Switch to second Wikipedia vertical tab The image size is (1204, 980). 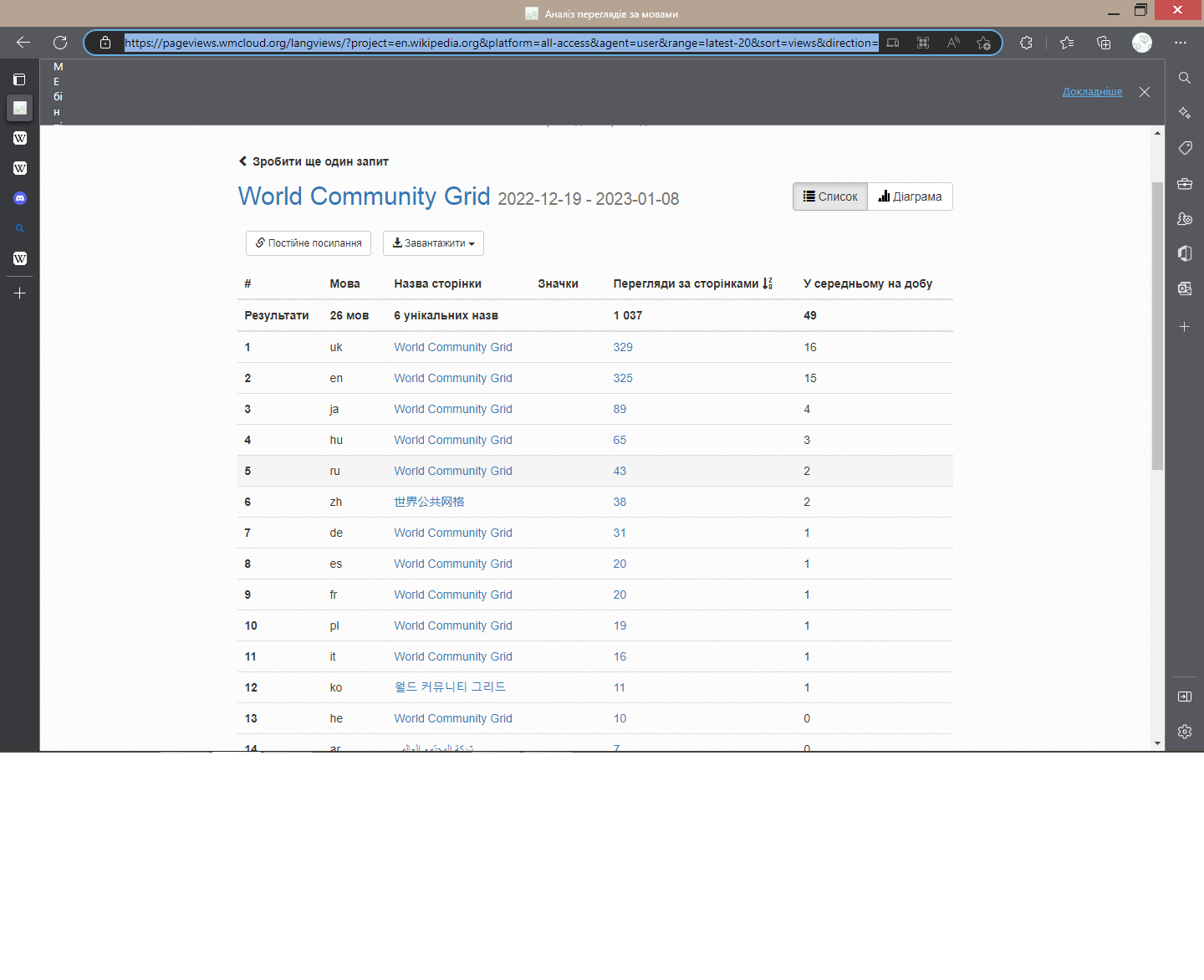(20, 168)
